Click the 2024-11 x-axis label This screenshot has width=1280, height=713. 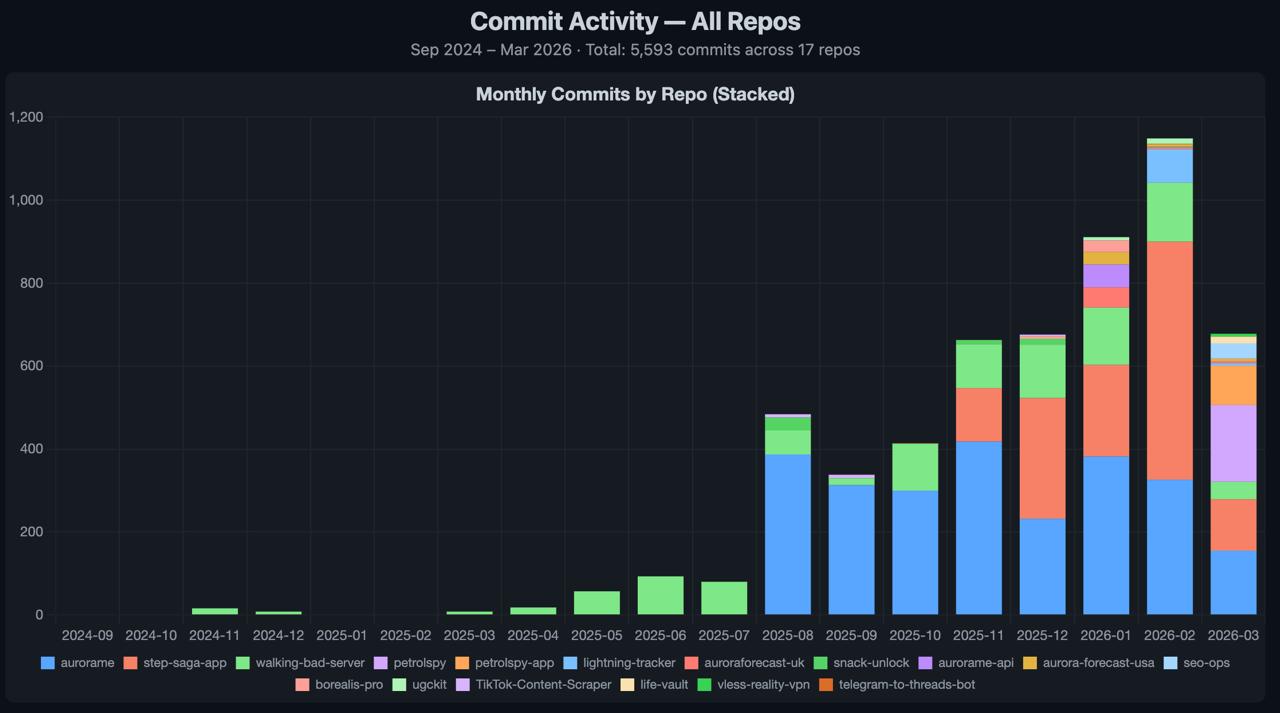click(x=215, y=635)
